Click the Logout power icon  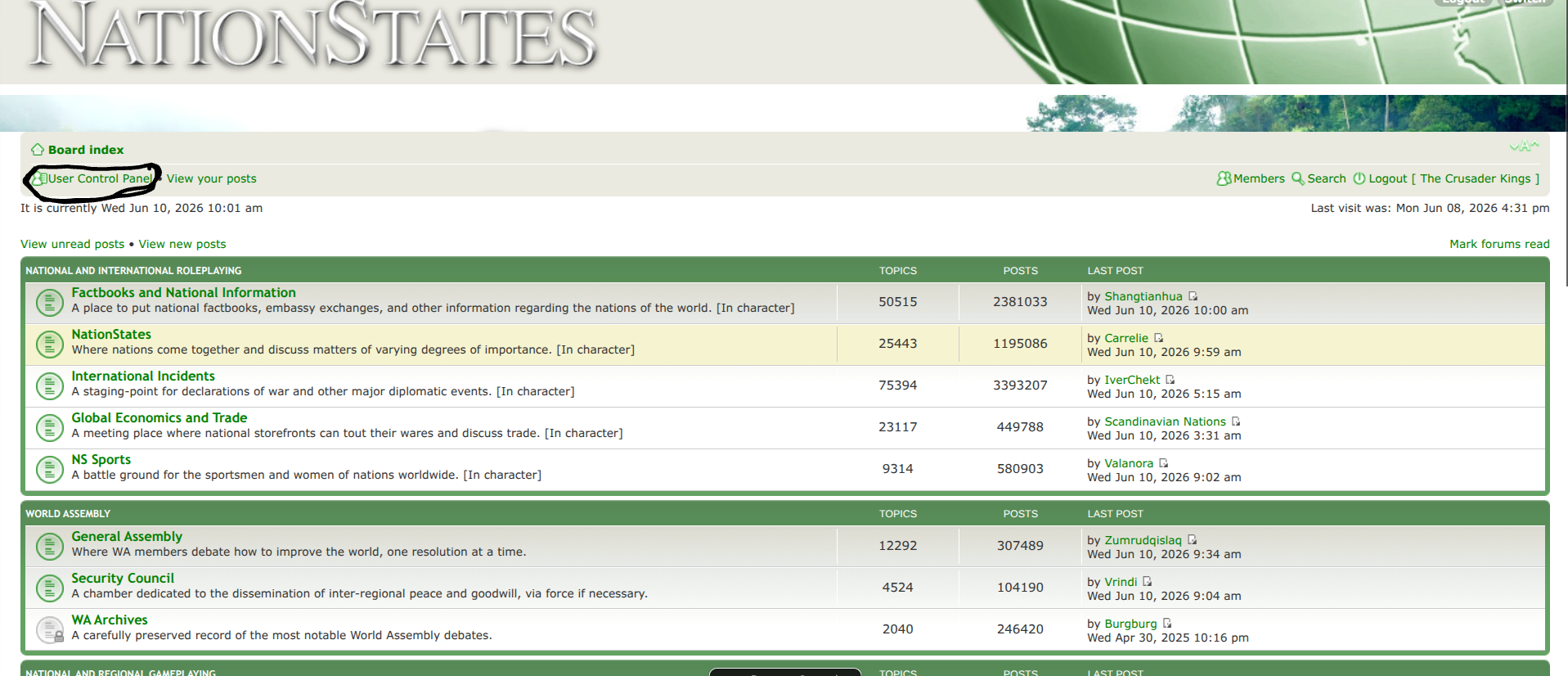tap(1359, 178)
